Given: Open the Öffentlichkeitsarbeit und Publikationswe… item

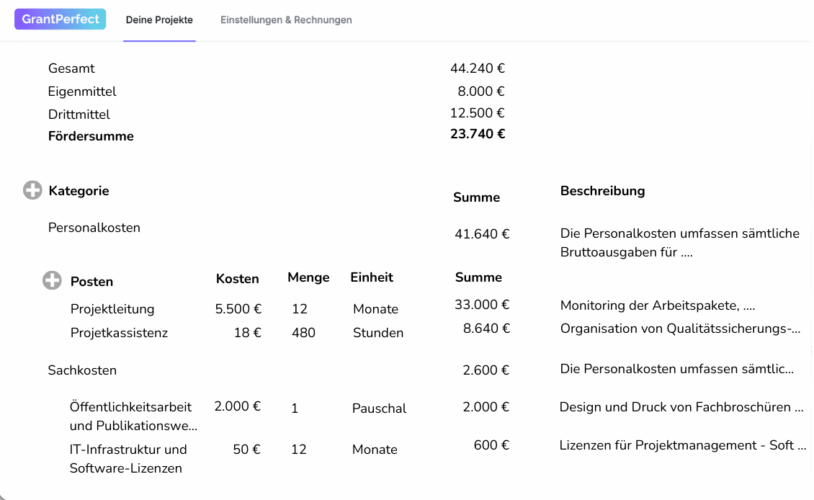Looking at the screenshot, I should [x=133, y=416].
